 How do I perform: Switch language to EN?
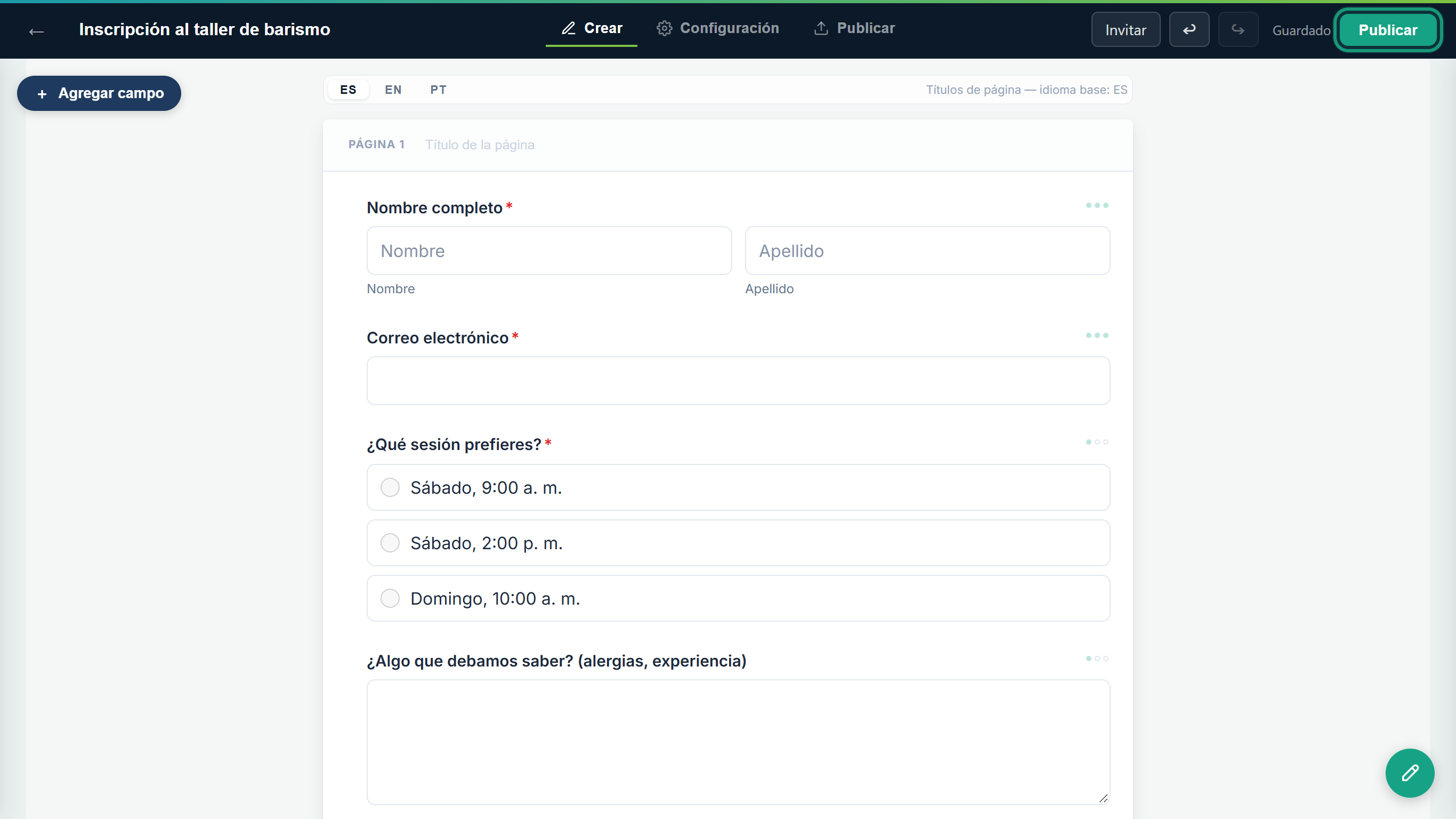(393, 90)
